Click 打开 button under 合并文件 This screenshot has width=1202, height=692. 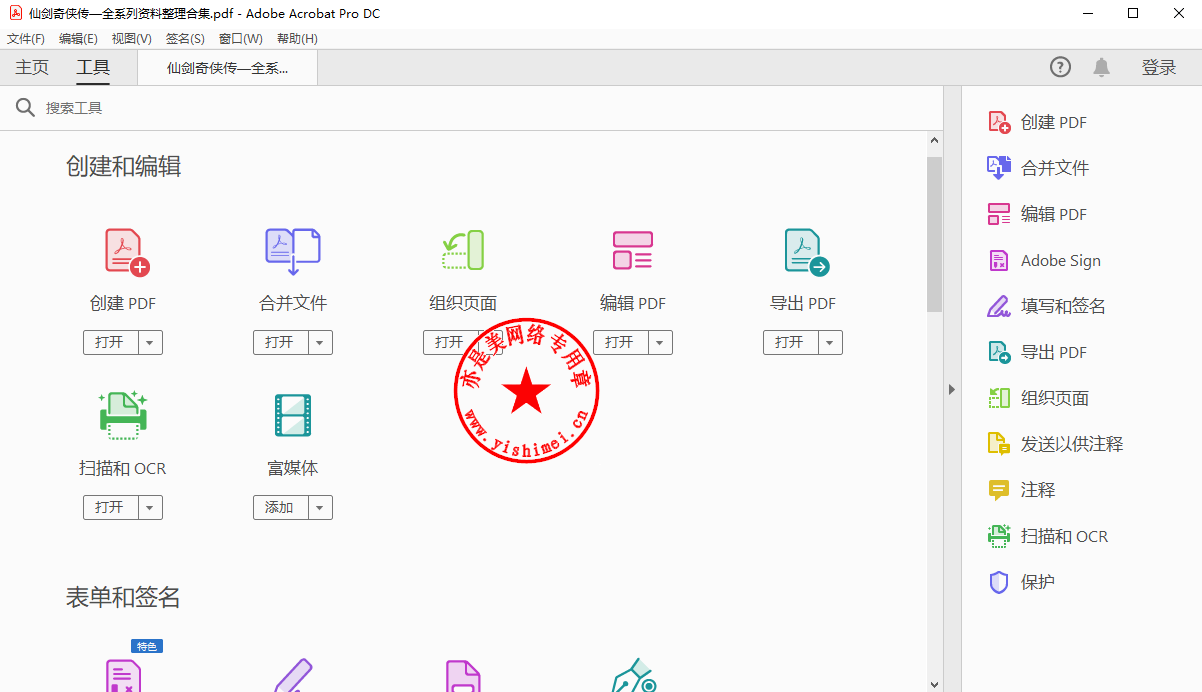pos(280,342)
